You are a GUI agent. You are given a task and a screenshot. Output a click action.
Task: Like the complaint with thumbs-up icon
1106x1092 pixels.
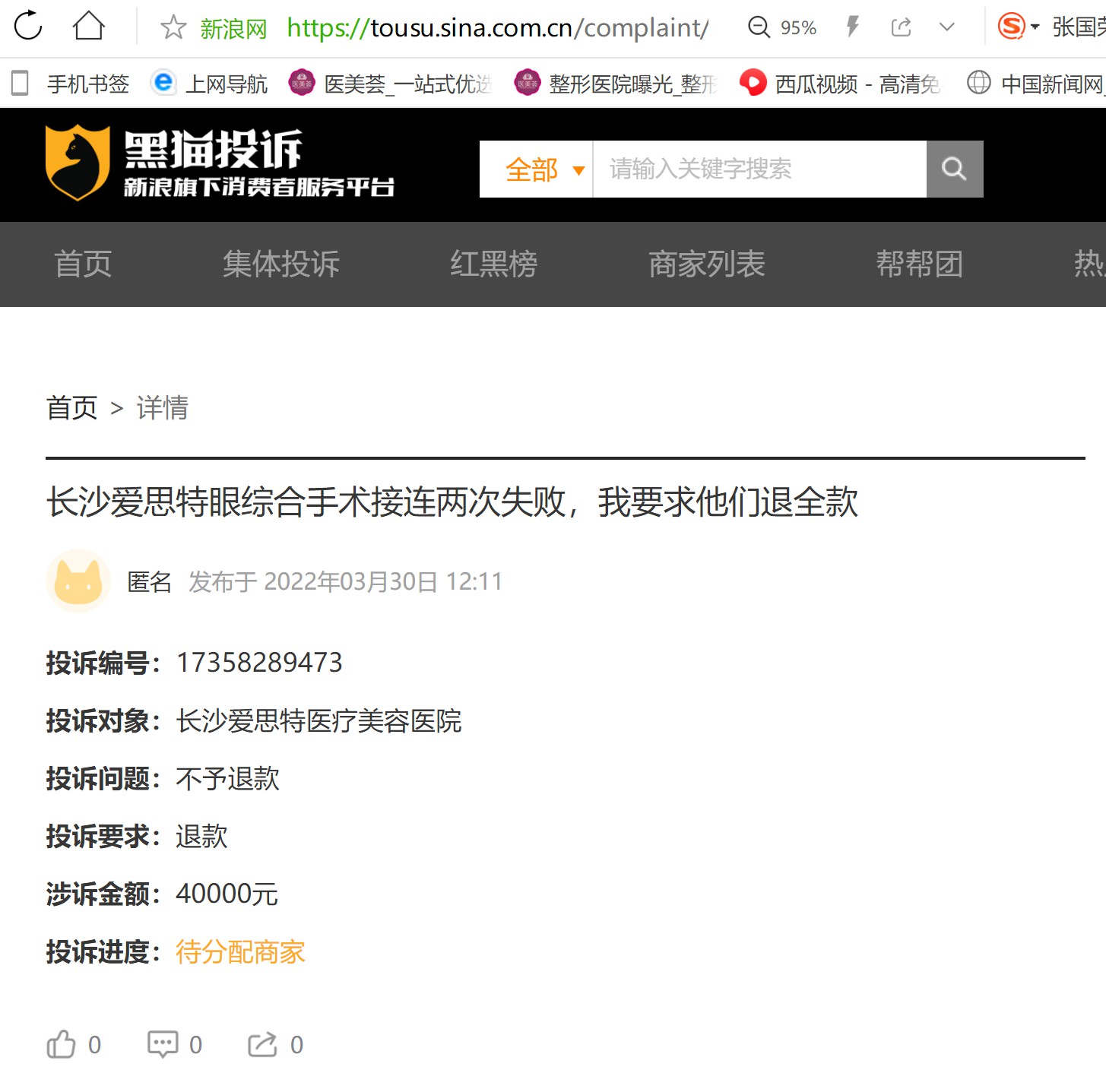pos(62,1045)
